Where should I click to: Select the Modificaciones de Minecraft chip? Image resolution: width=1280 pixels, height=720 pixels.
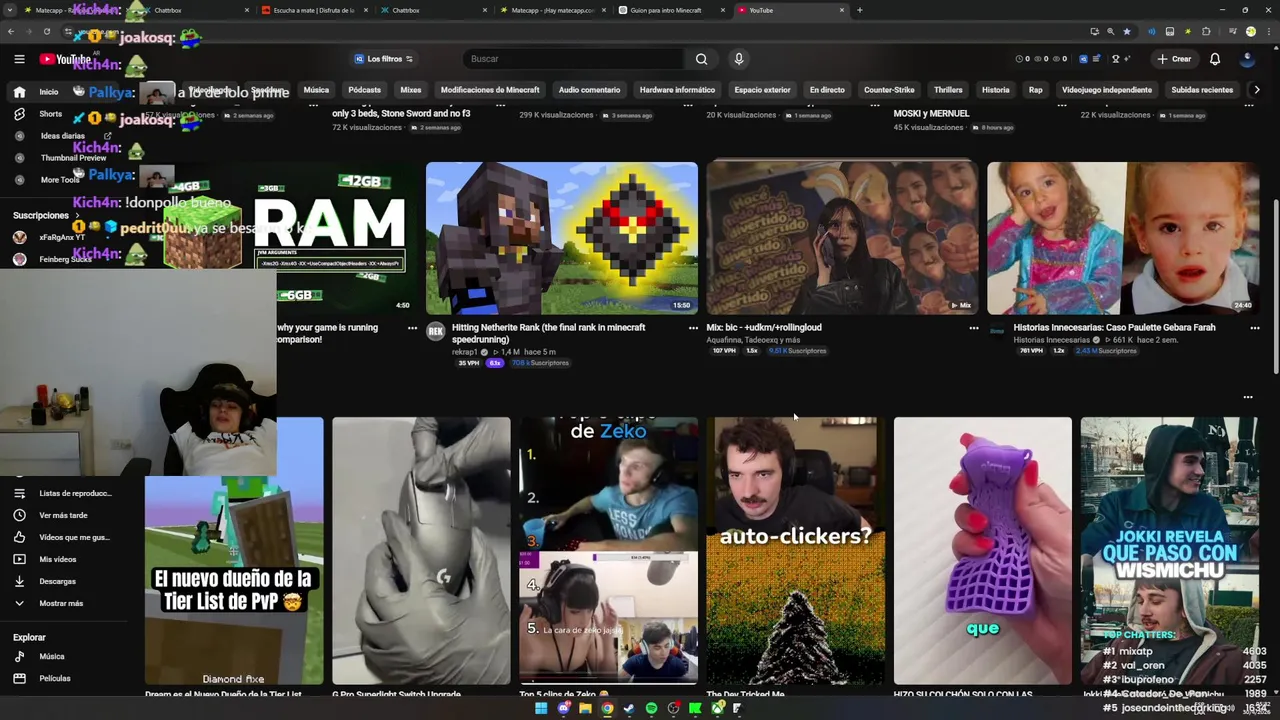click(490, 90)
